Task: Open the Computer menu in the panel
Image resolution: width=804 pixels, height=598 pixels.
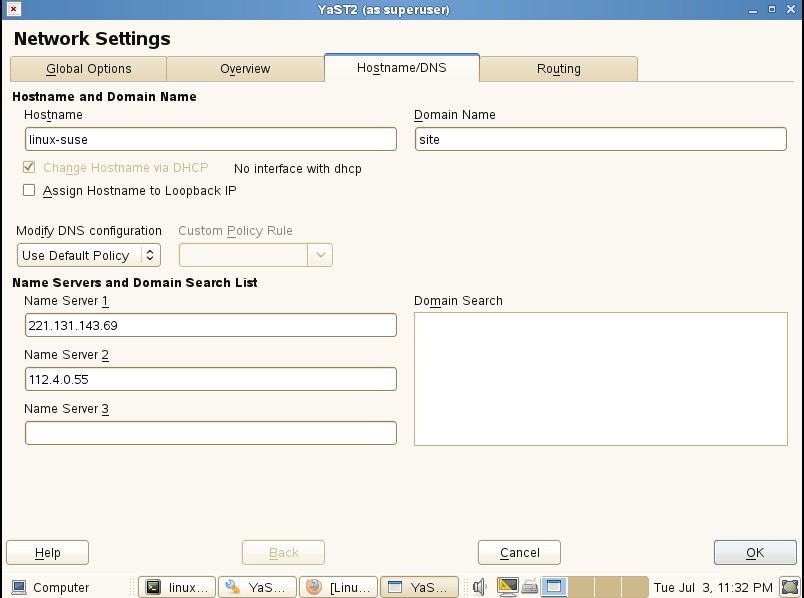Action: coord(50,587)
